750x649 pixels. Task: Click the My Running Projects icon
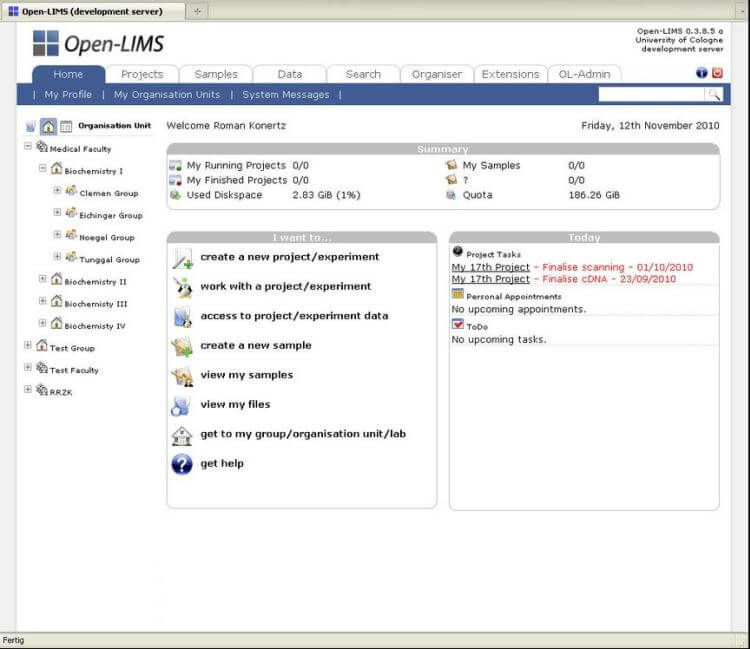(x=176, y=166)
